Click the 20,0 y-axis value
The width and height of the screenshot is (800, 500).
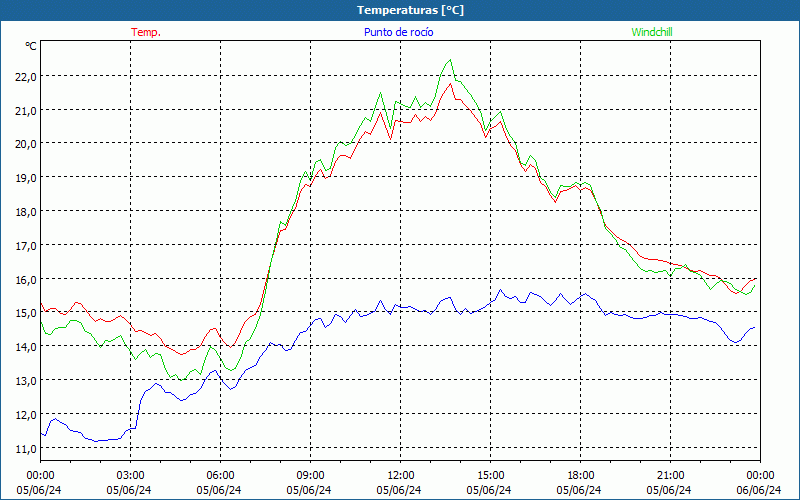pyautogui.click(x=26, y=144)
